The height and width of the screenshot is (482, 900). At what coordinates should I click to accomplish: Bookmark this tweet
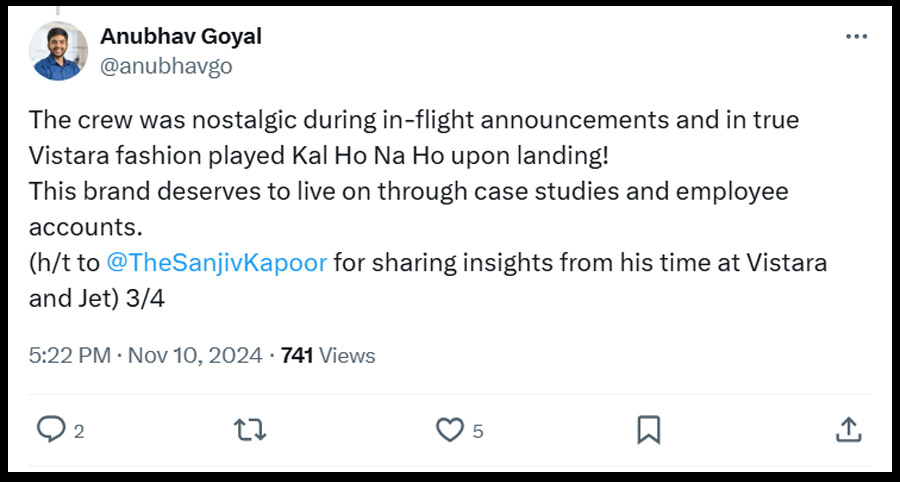648,429
